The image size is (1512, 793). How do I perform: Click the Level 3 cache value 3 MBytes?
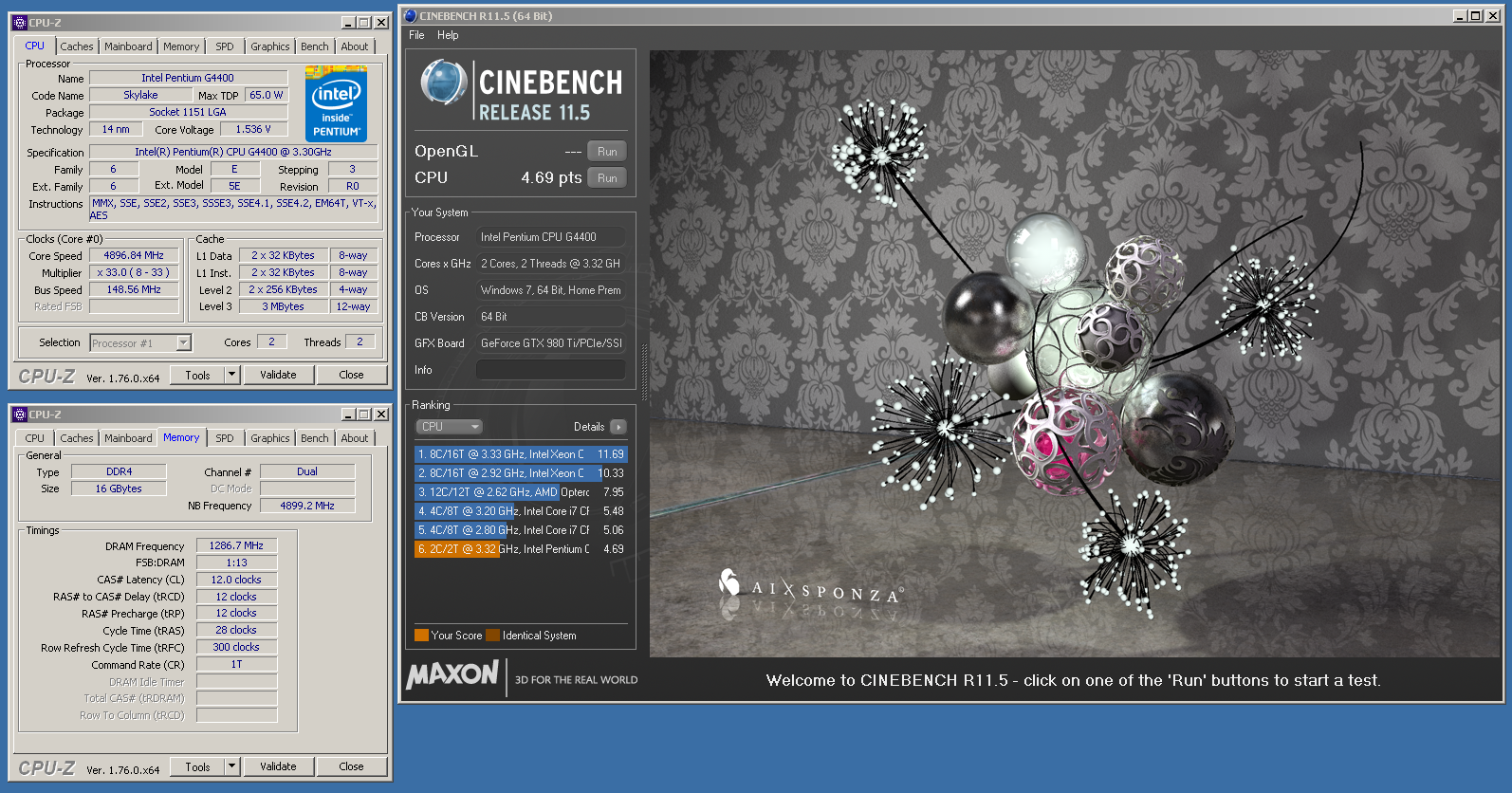point(284,306)
